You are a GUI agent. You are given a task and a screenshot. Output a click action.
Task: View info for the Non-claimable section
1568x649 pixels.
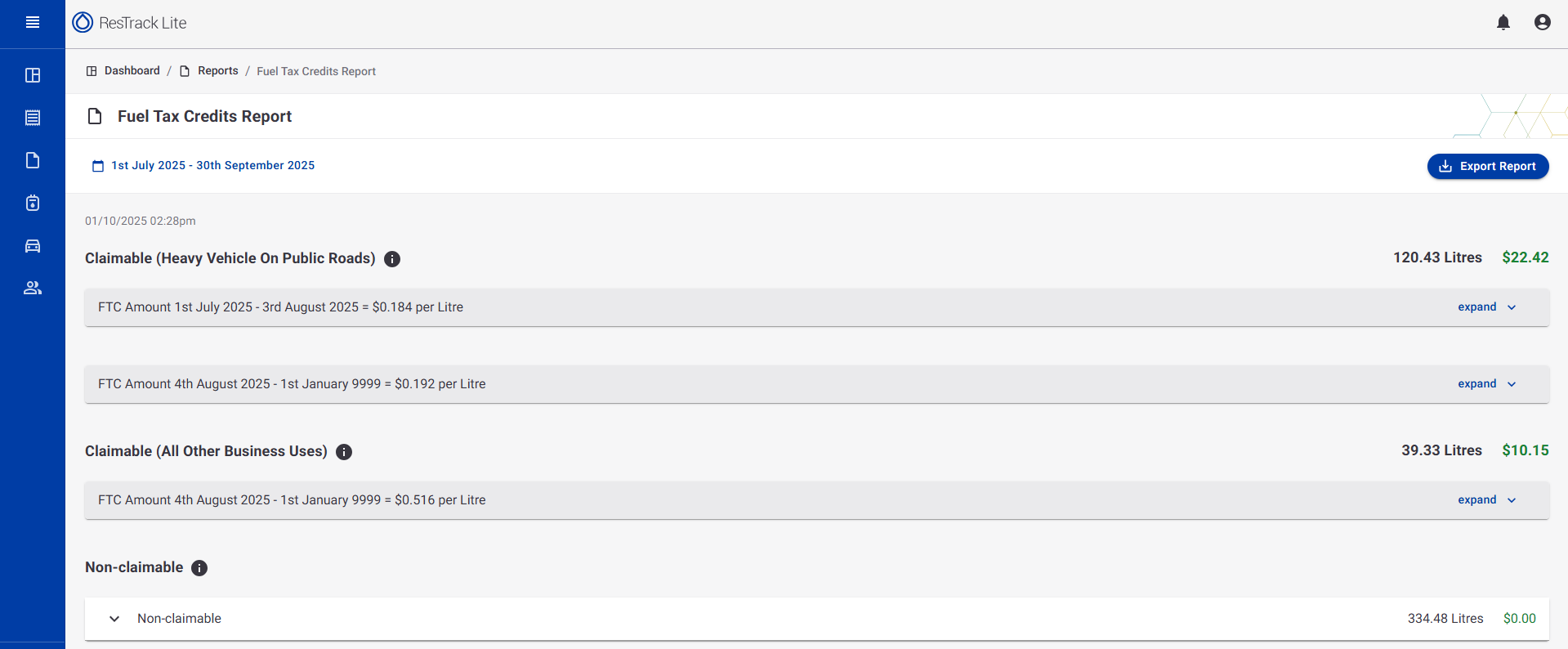pos(199,567)
